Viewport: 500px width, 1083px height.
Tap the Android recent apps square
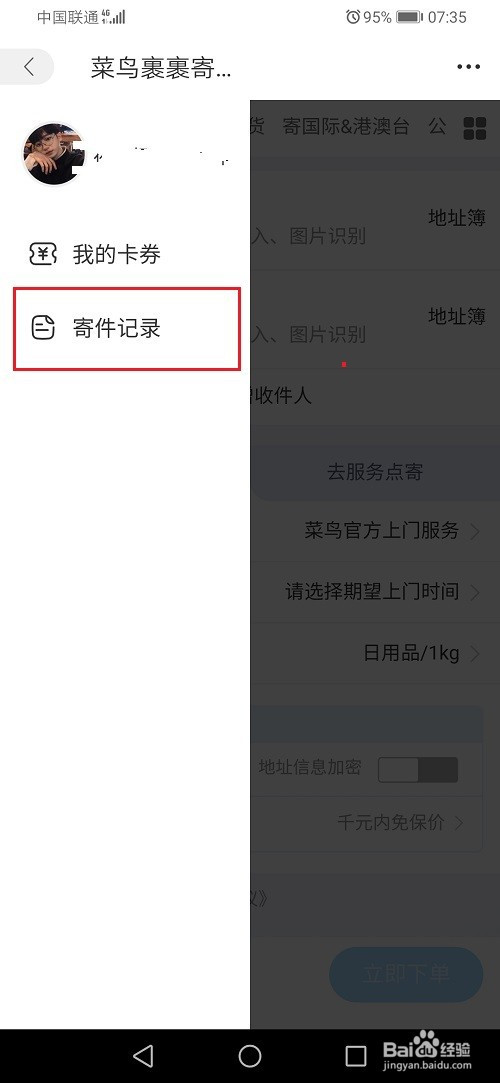[x=356, y=1055]
